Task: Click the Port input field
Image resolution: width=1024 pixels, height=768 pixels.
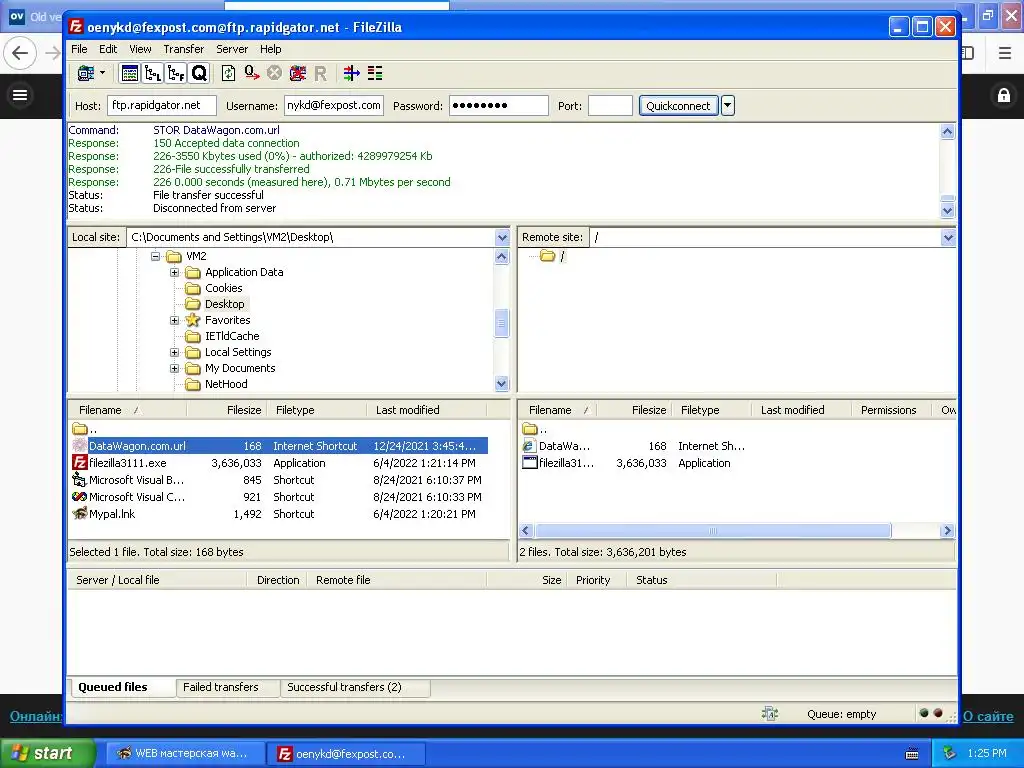Action: 610,105
